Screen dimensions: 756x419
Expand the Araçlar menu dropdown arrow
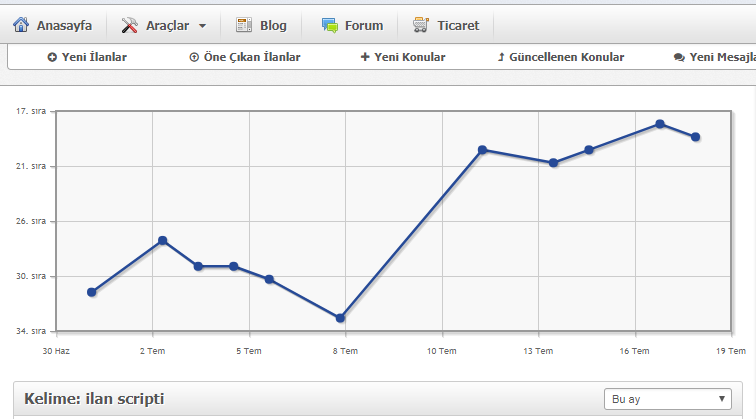(203, 26)
